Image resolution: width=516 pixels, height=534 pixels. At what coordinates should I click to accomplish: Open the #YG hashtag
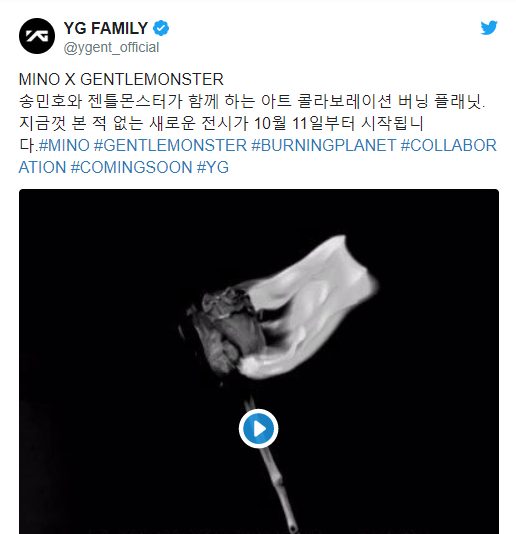213,167
